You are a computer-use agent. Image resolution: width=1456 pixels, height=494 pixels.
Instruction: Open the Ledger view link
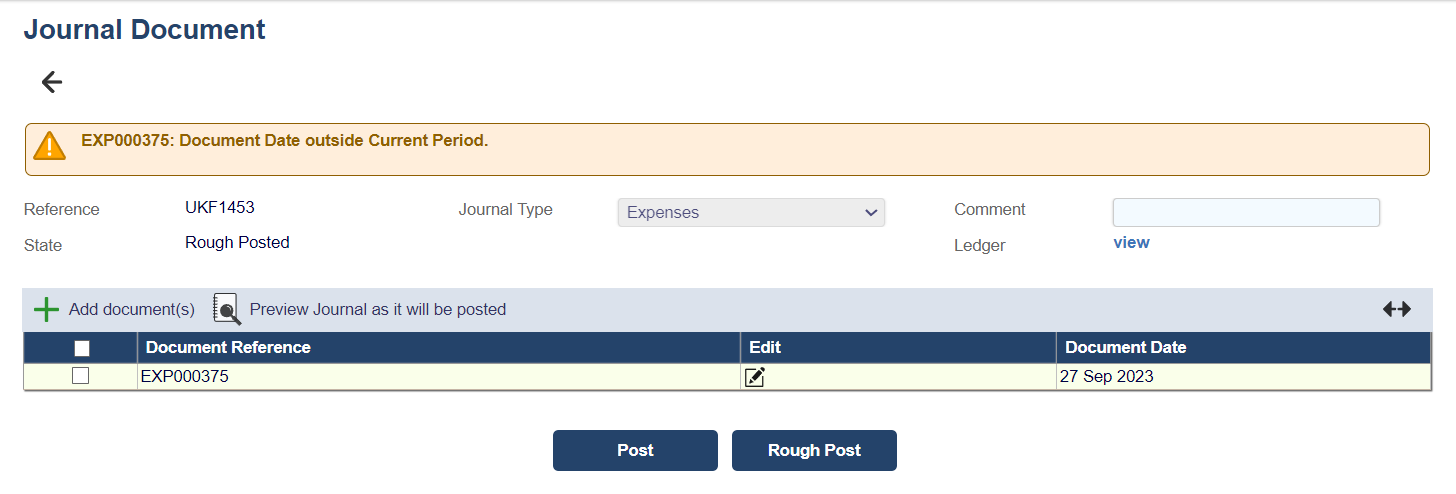pyautogui.click(x=1131, y=242)
